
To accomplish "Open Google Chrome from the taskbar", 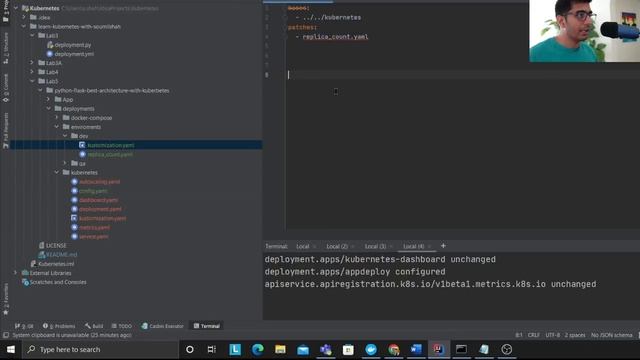I will [393, 350].
